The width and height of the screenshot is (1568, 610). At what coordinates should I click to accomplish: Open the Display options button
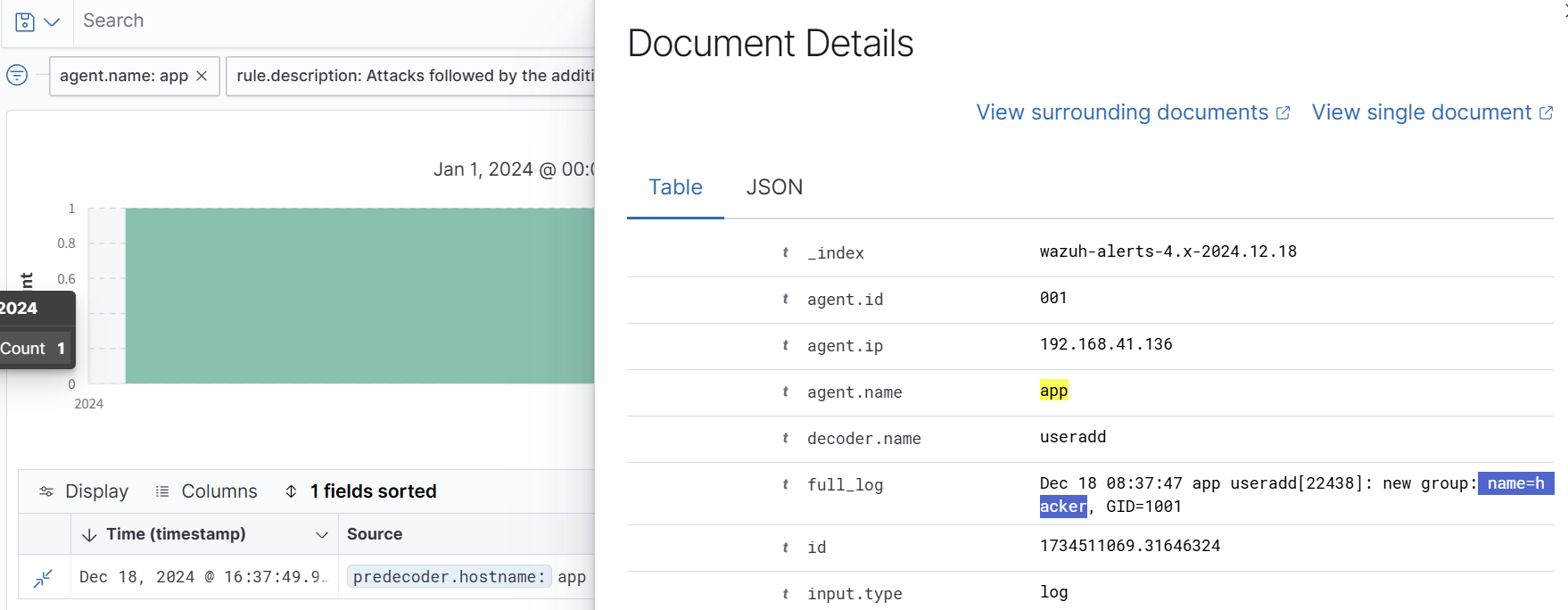(x=84, y=491)
